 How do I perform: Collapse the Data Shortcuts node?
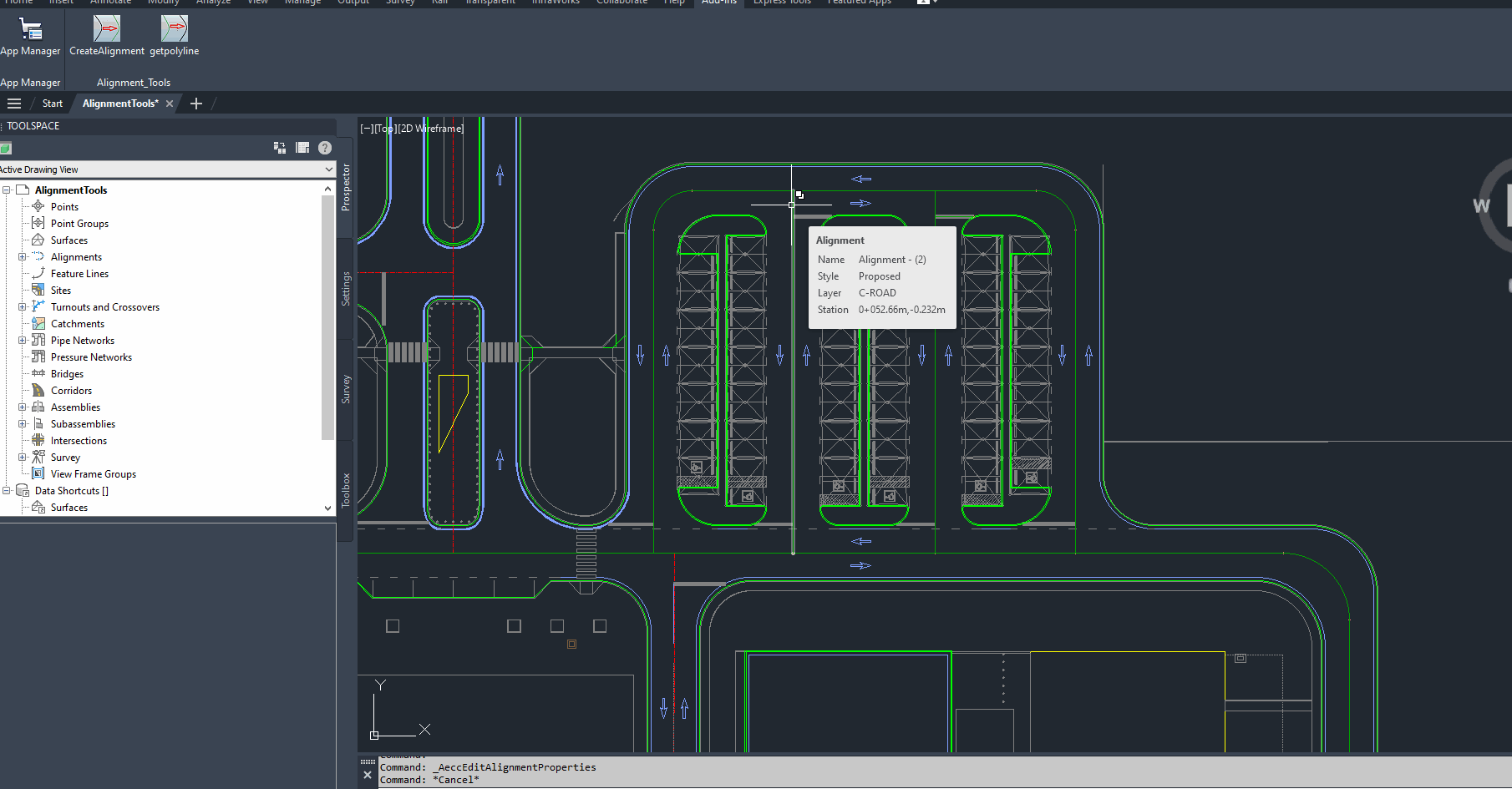(x=7, y=491)
